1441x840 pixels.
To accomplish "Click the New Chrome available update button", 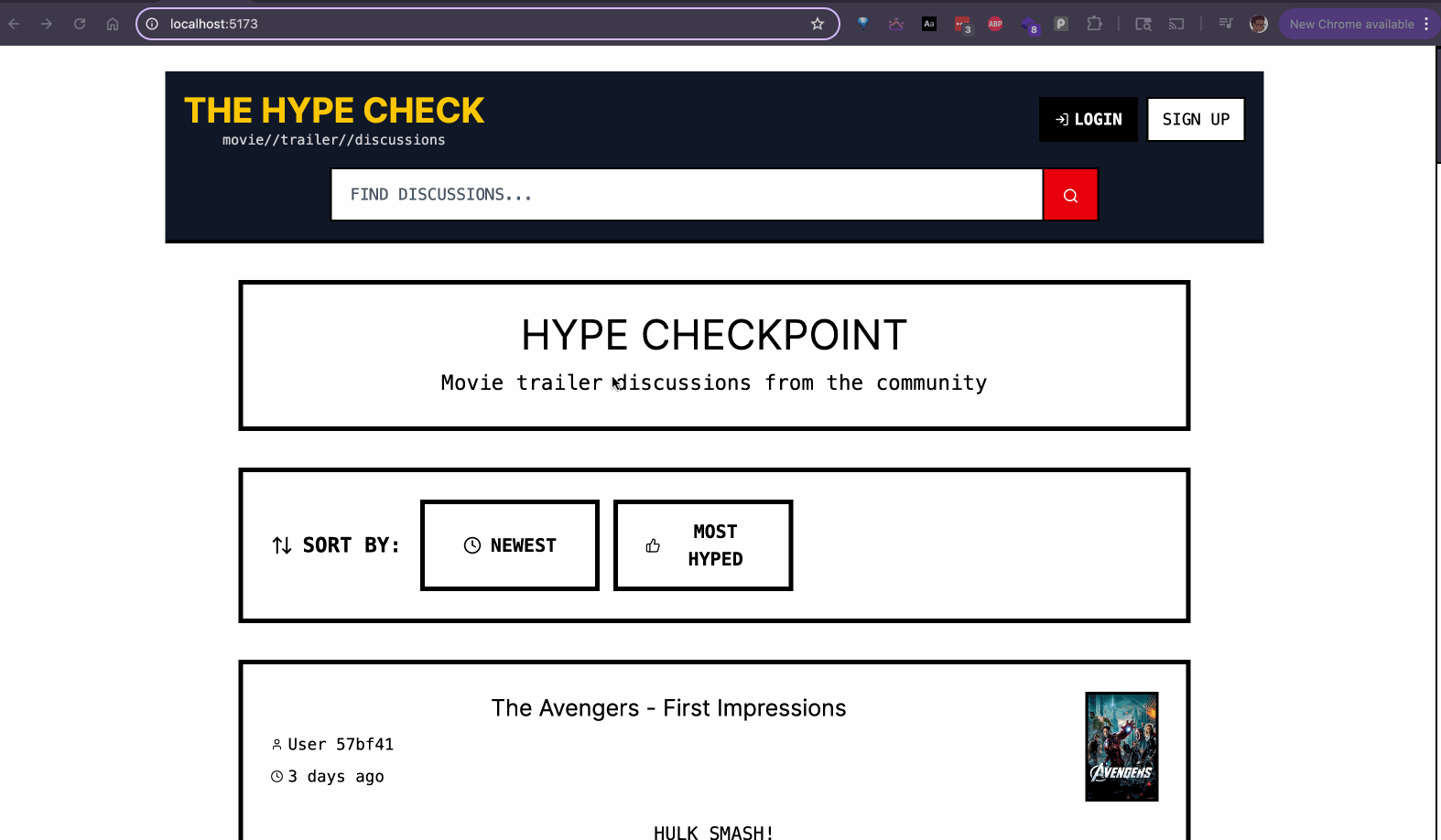I will (1351, 24).
